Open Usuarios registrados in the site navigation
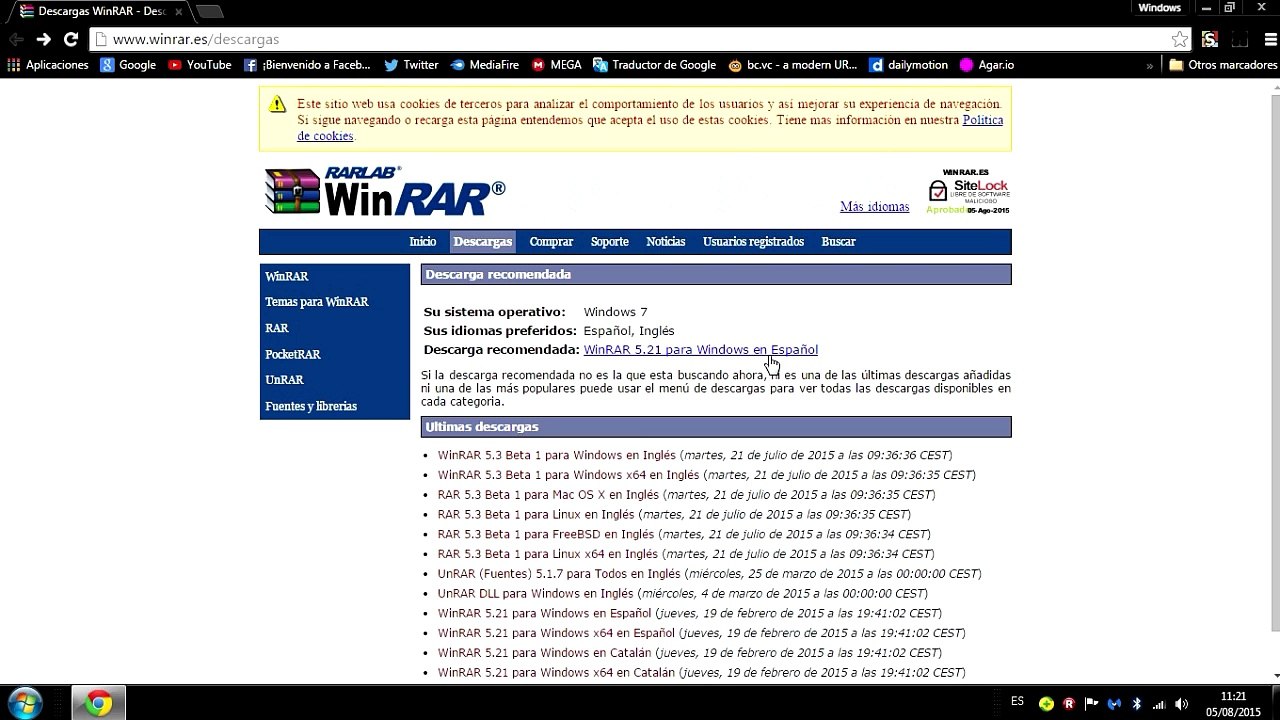Screen dimensions: 1280x720 (753, 242)
